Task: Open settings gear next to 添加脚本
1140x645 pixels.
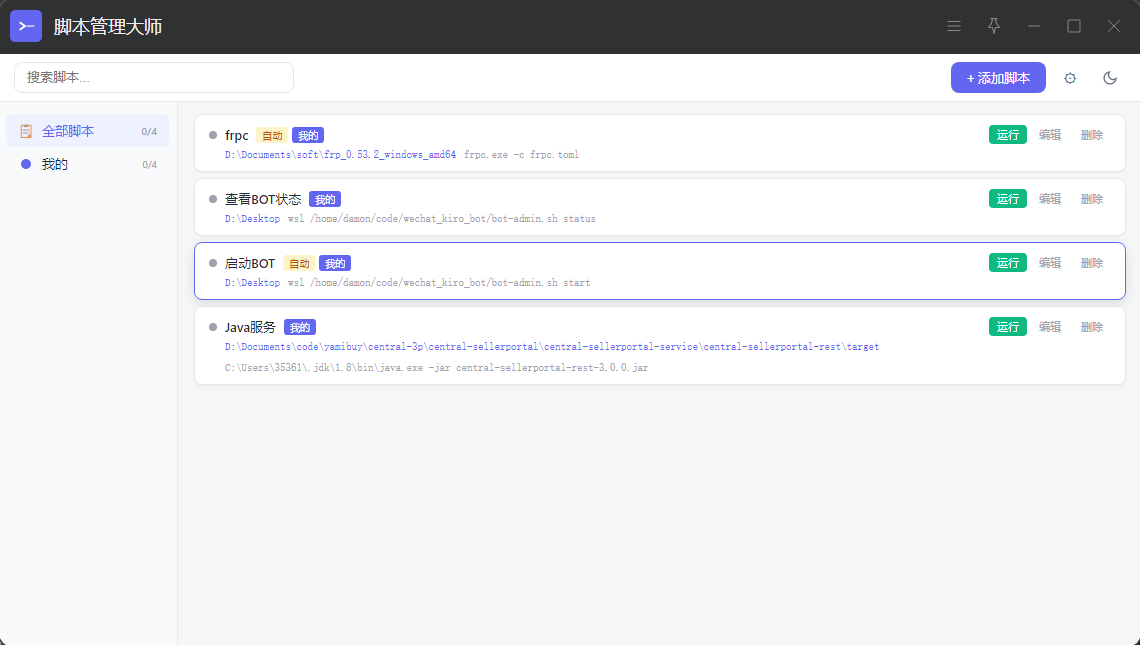Action: pos(1070,78)
